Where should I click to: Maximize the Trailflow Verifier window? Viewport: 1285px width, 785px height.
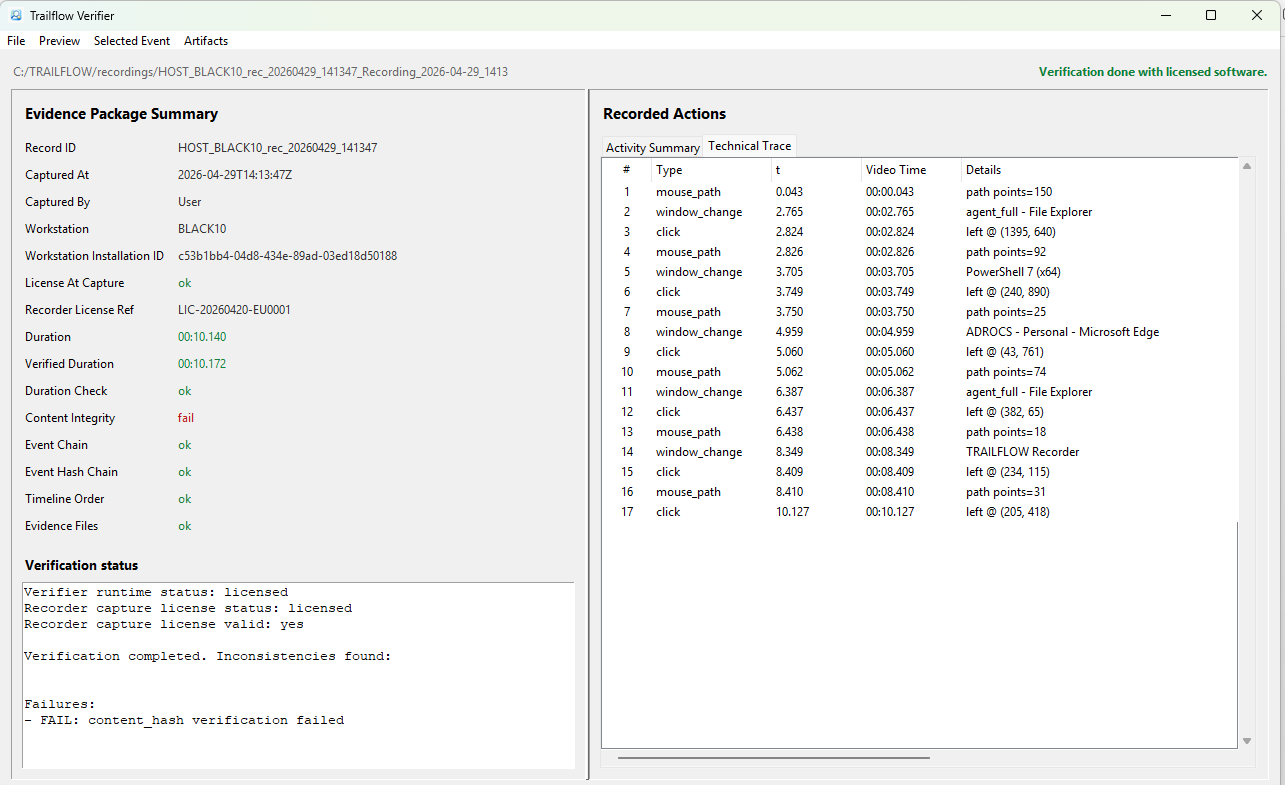(1211, 15)
